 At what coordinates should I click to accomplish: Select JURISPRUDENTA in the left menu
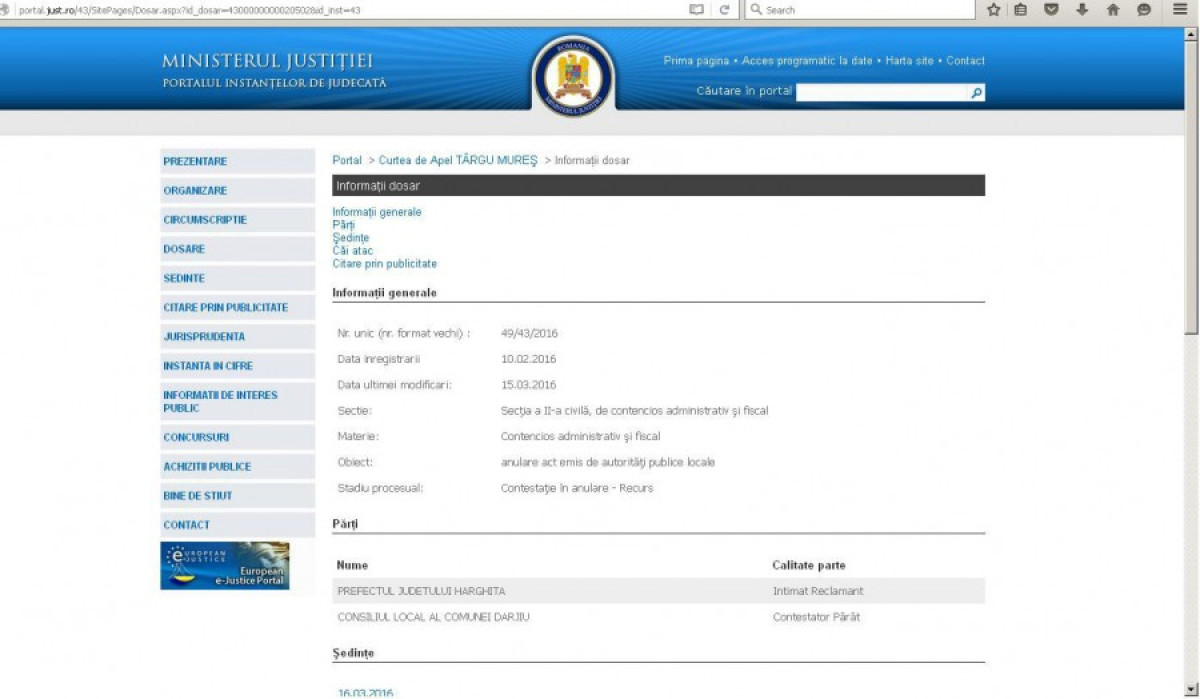pyautogui.click(x=204, y=337)
